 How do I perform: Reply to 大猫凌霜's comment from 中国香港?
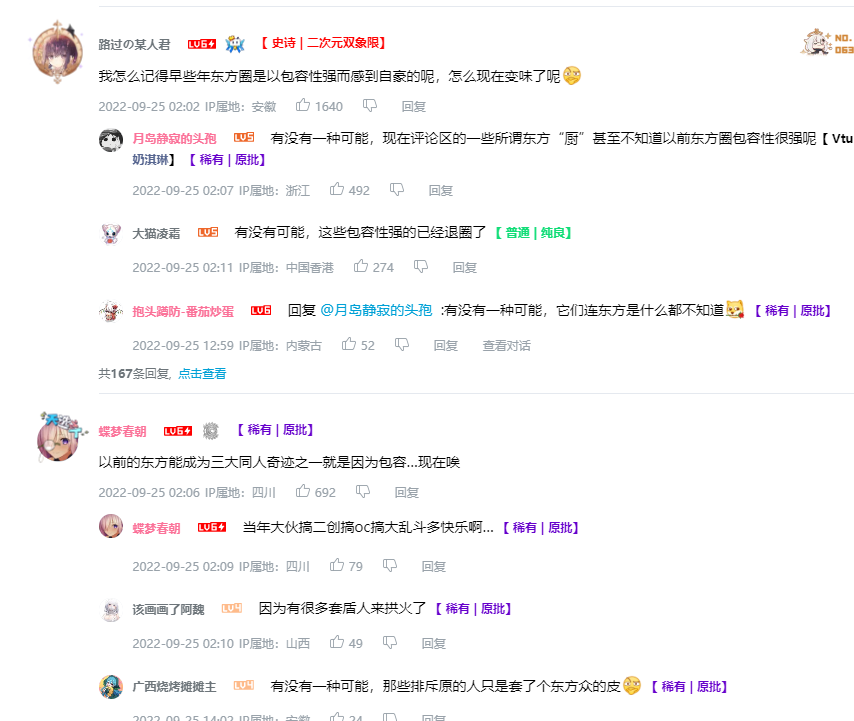(x=465, y=267)
